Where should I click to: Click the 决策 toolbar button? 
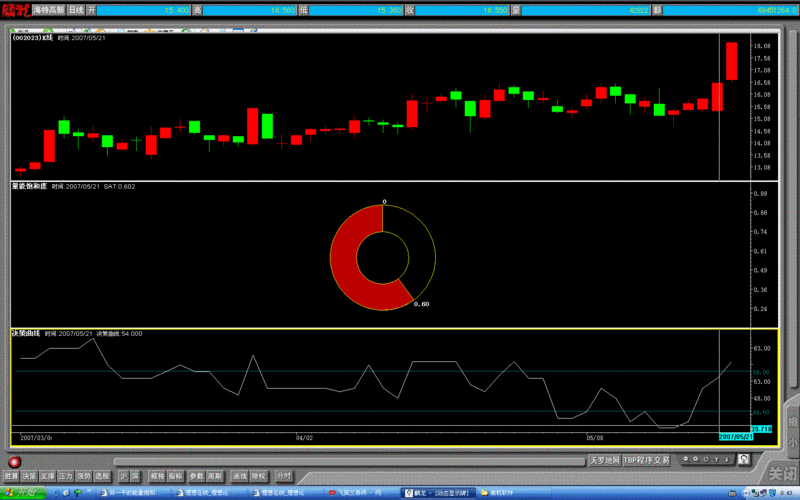pos(30,476)
